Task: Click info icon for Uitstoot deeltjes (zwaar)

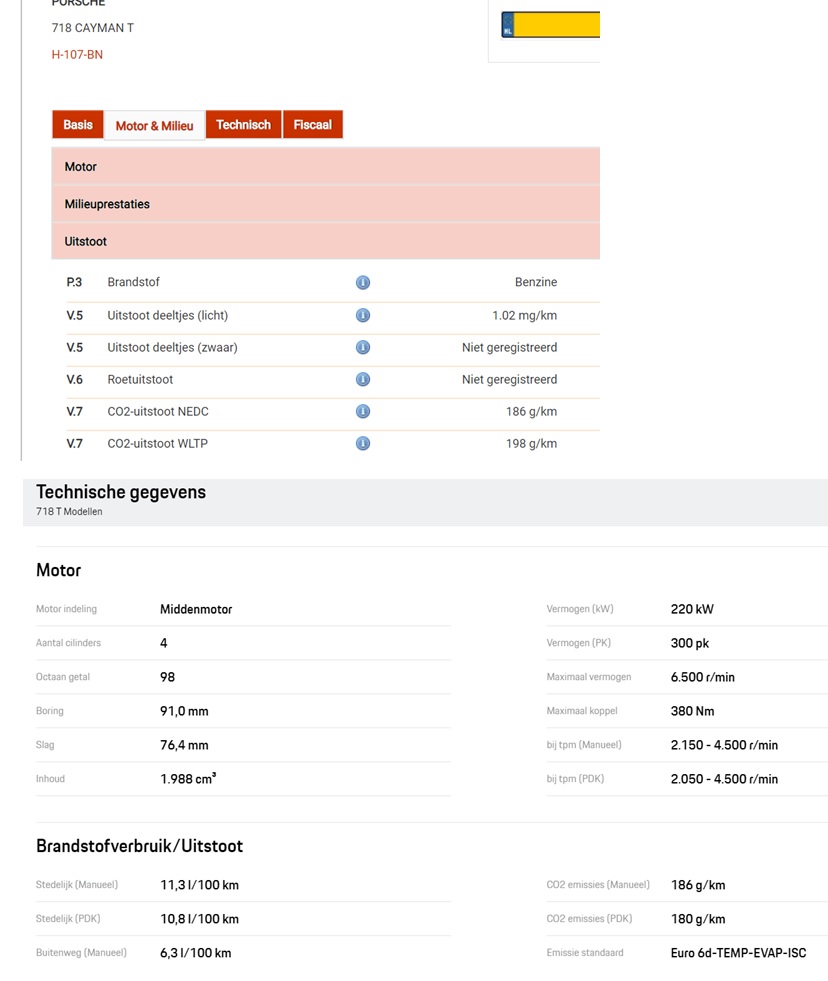Action: [x=363, y=347]
